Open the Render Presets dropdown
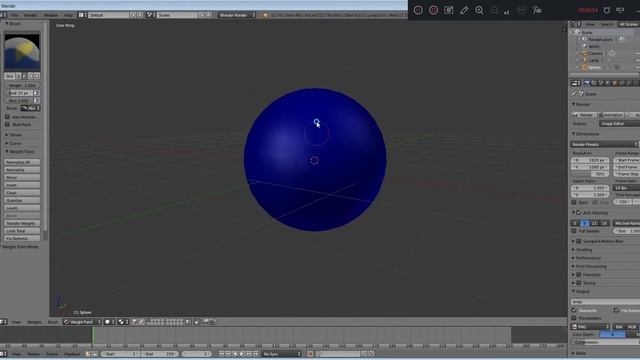The image size is (640, 360). click(x=604, y=144)
